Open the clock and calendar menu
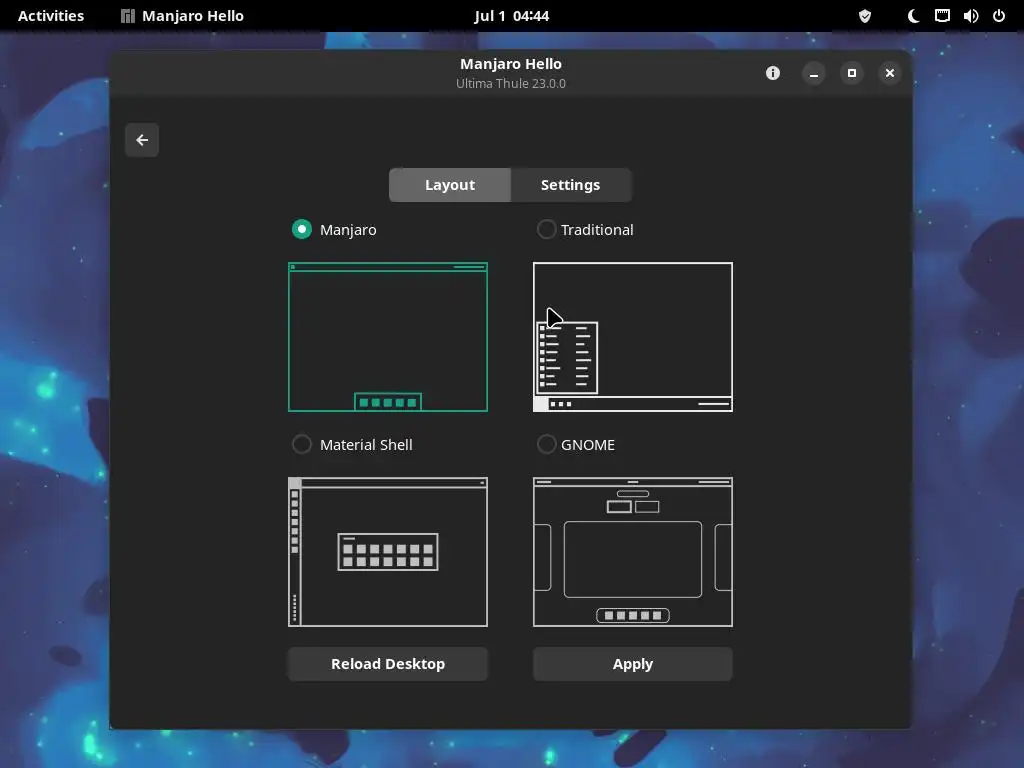1024x768 pixels. pos(511,16)
